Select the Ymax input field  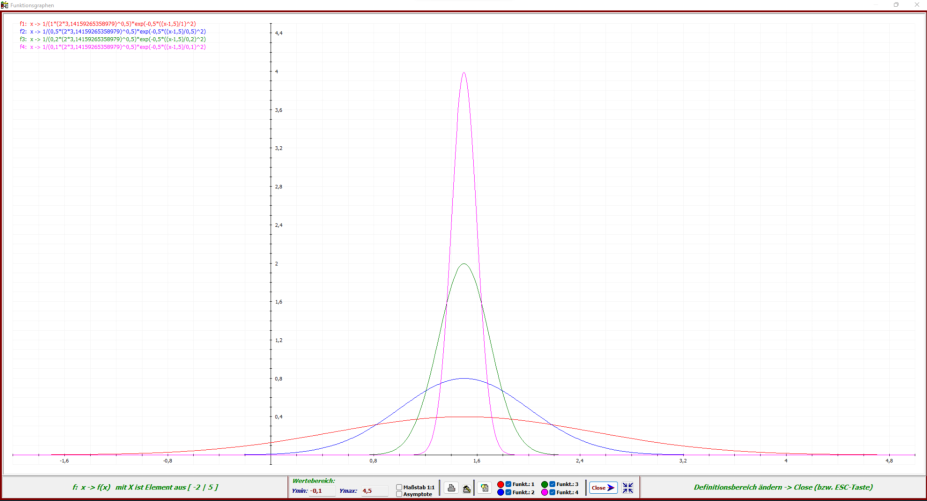tap(372, 491)
